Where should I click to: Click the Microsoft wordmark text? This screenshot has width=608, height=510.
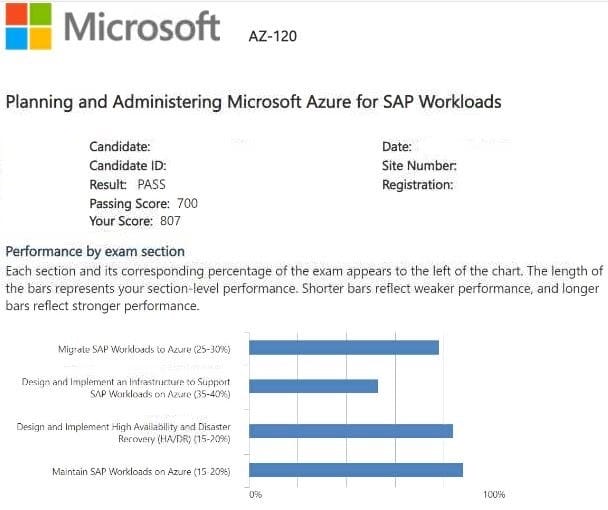(x=142, y=27)
